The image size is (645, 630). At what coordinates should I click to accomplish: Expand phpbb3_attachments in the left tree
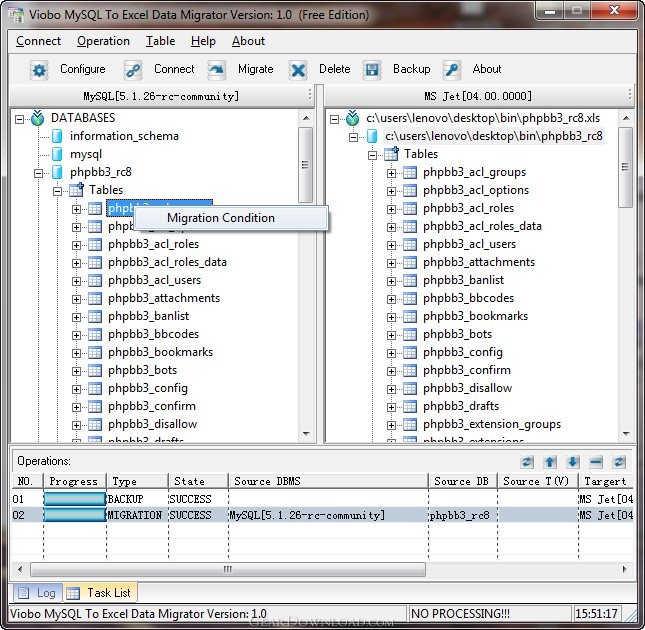pyautogui.click(x=76, y=299)
